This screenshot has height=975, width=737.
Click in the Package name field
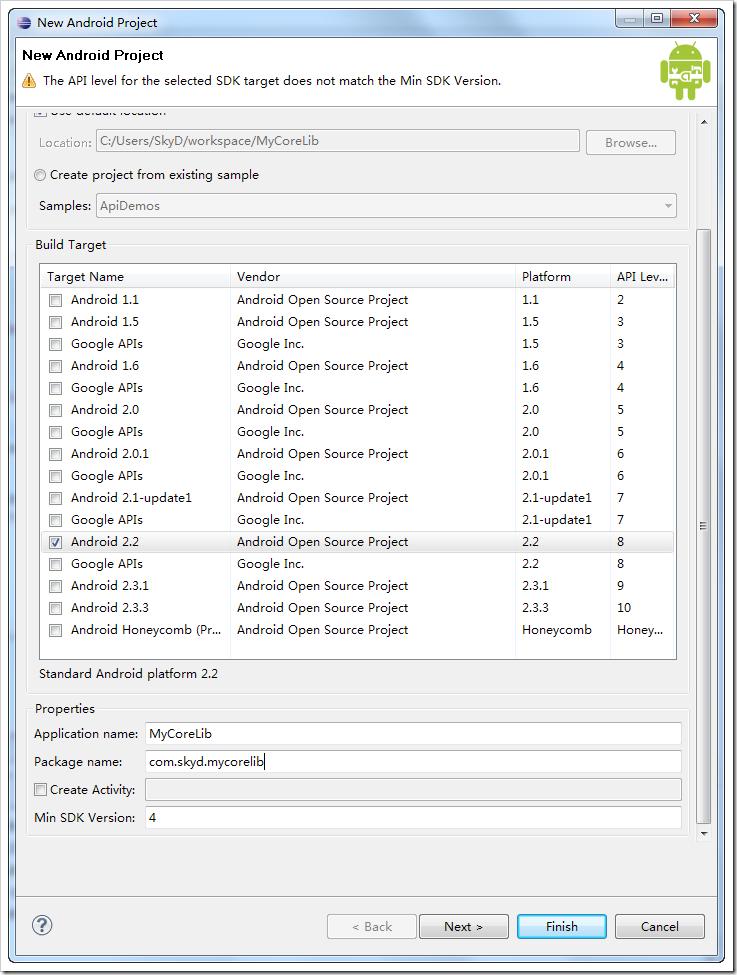[412, 762]
